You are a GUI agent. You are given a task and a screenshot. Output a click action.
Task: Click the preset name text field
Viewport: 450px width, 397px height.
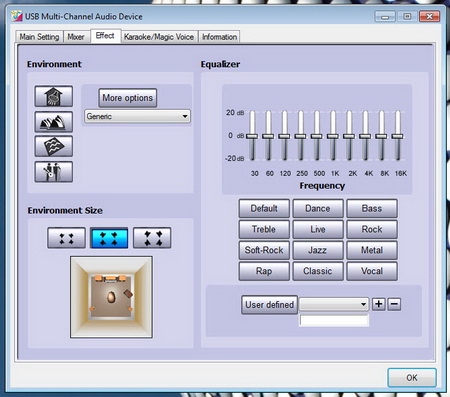334,320
